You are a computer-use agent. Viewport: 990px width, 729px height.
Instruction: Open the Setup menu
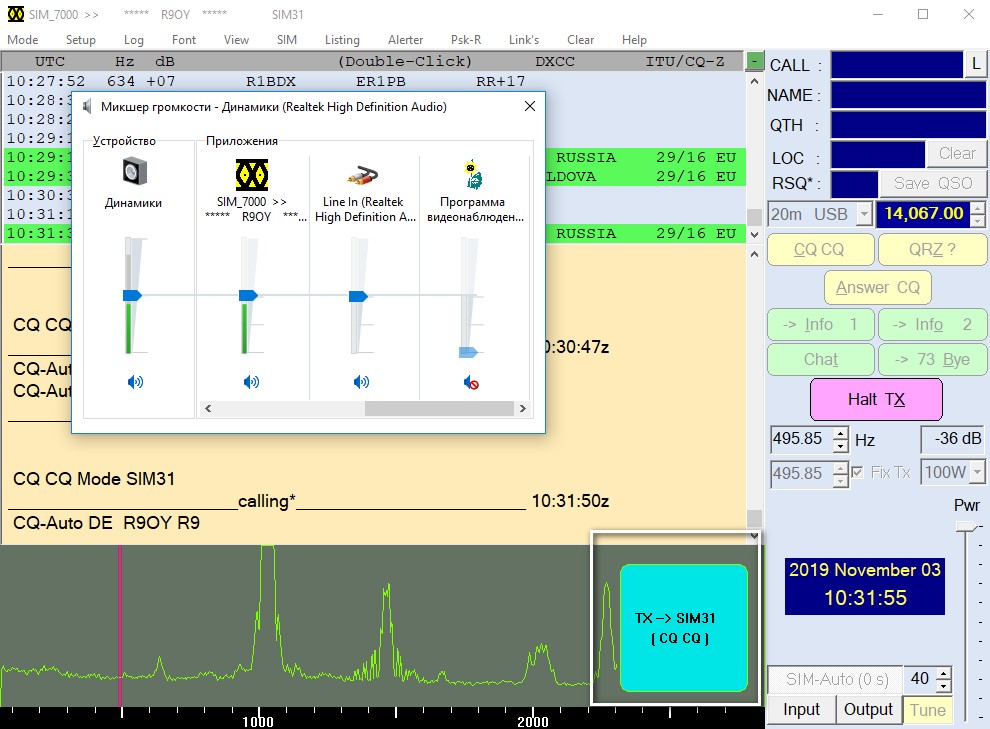pyautogui.click(x=81, y=40)
